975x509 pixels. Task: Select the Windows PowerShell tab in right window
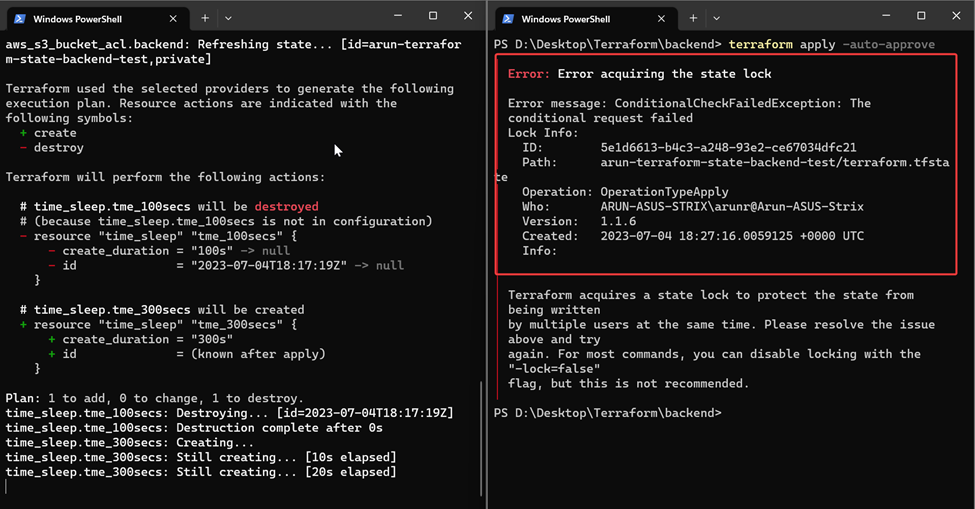coord(585,19)
